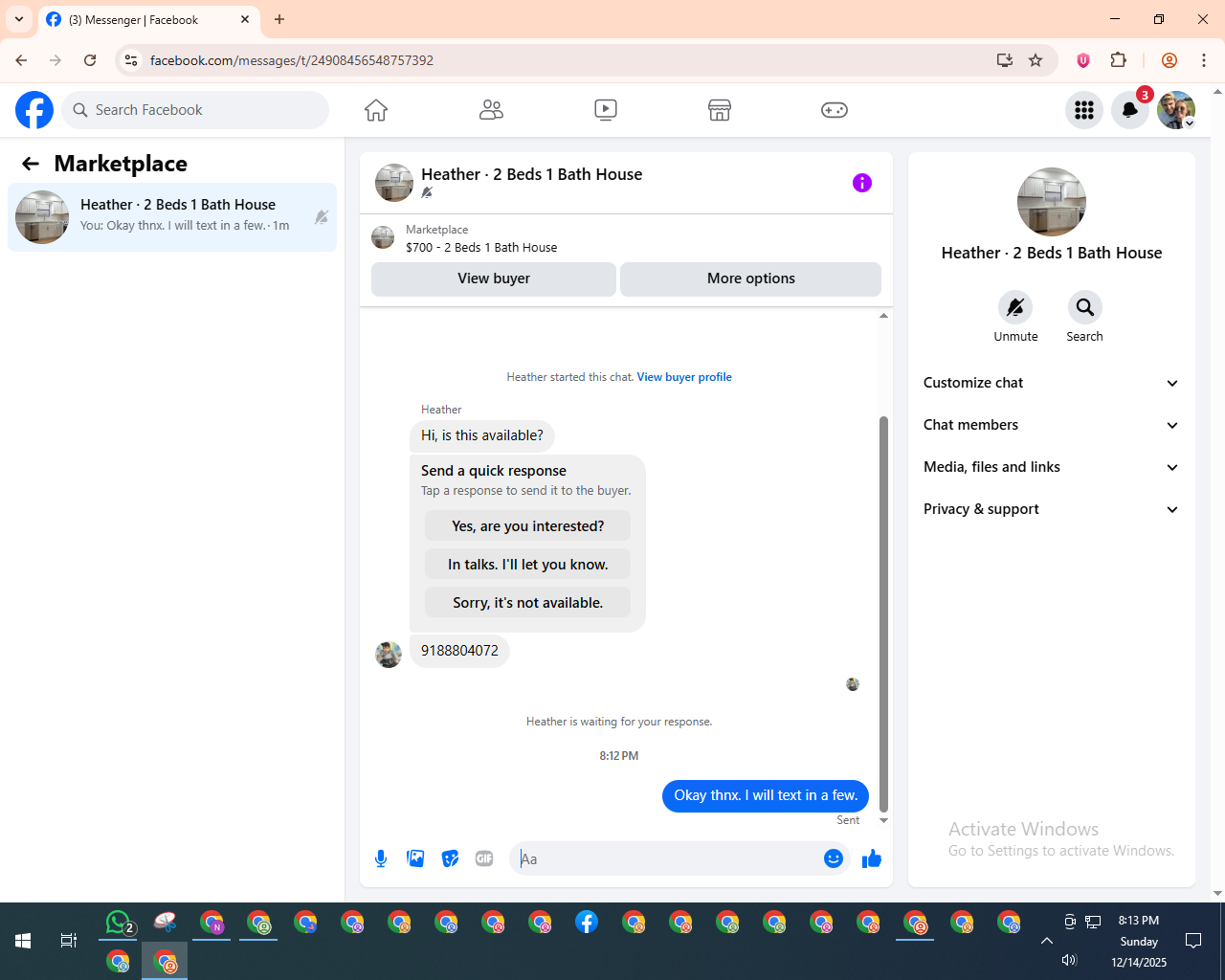Viewport: 1225px width, 980px height.
Task: Send a thumbs up like
Action: coord(872,858)
